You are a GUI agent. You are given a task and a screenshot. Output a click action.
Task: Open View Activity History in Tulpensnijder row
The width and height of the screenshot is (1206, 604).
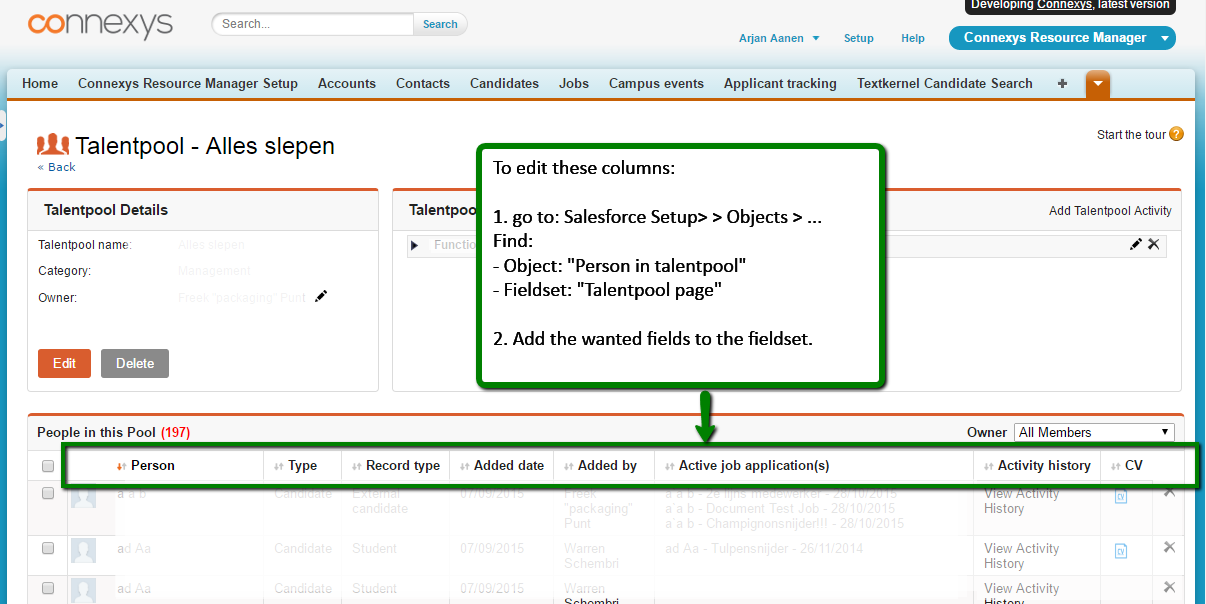click(x=1021, y=556)
